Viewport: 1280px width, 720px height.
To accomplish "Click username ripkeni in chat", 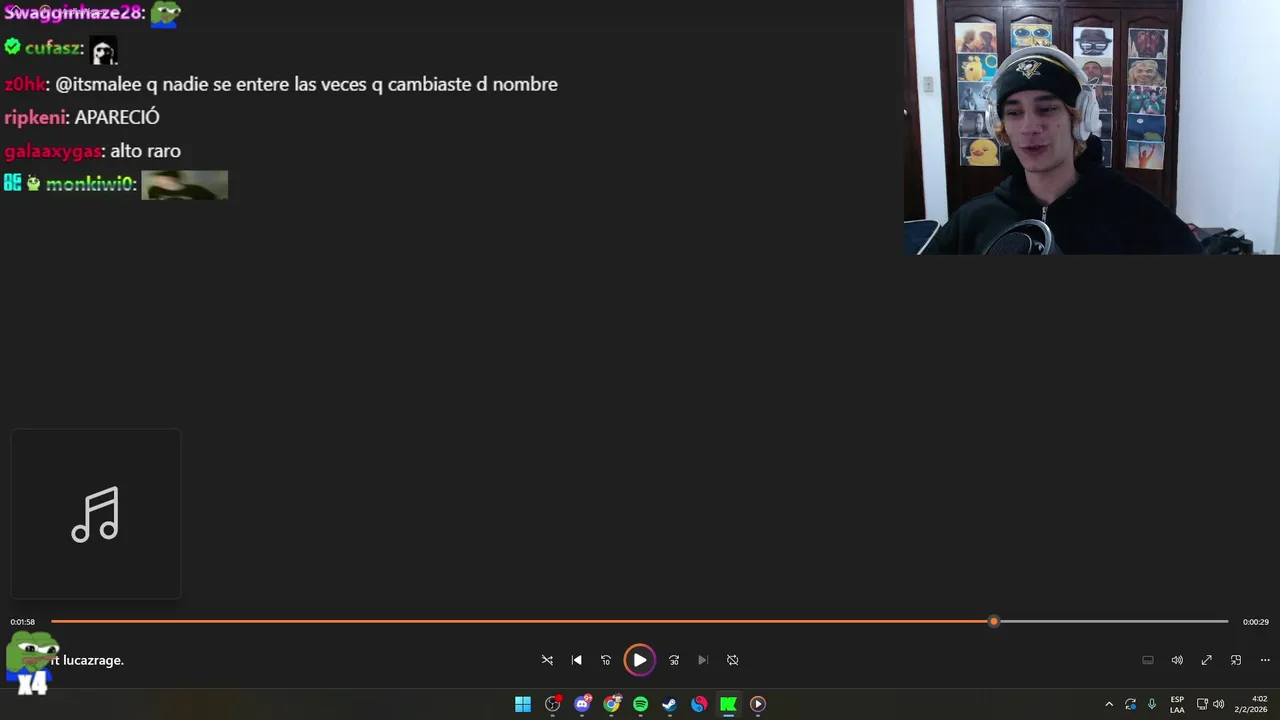I will (x=35, y=117).
